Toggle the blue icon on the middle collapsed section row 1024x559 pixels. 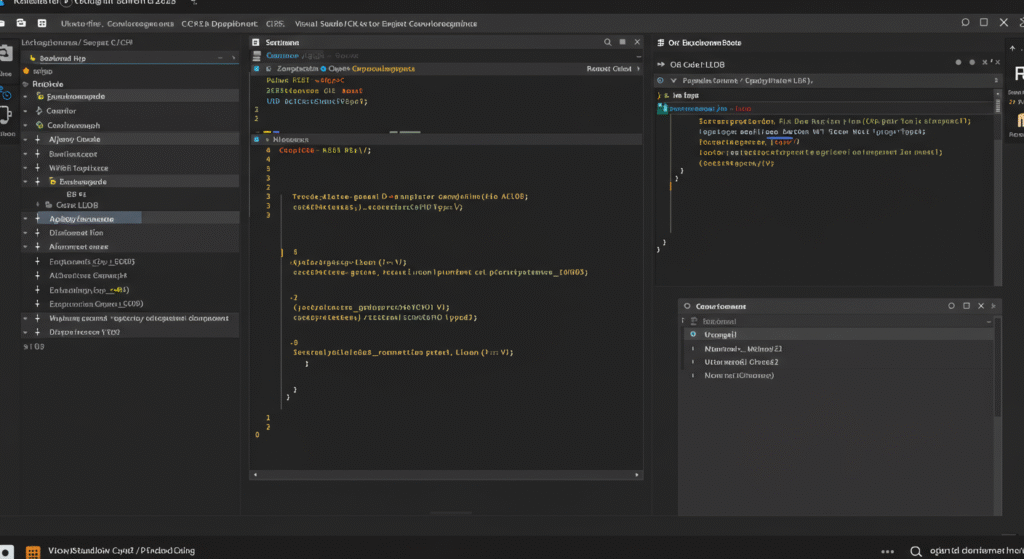(x=256, y=139)
